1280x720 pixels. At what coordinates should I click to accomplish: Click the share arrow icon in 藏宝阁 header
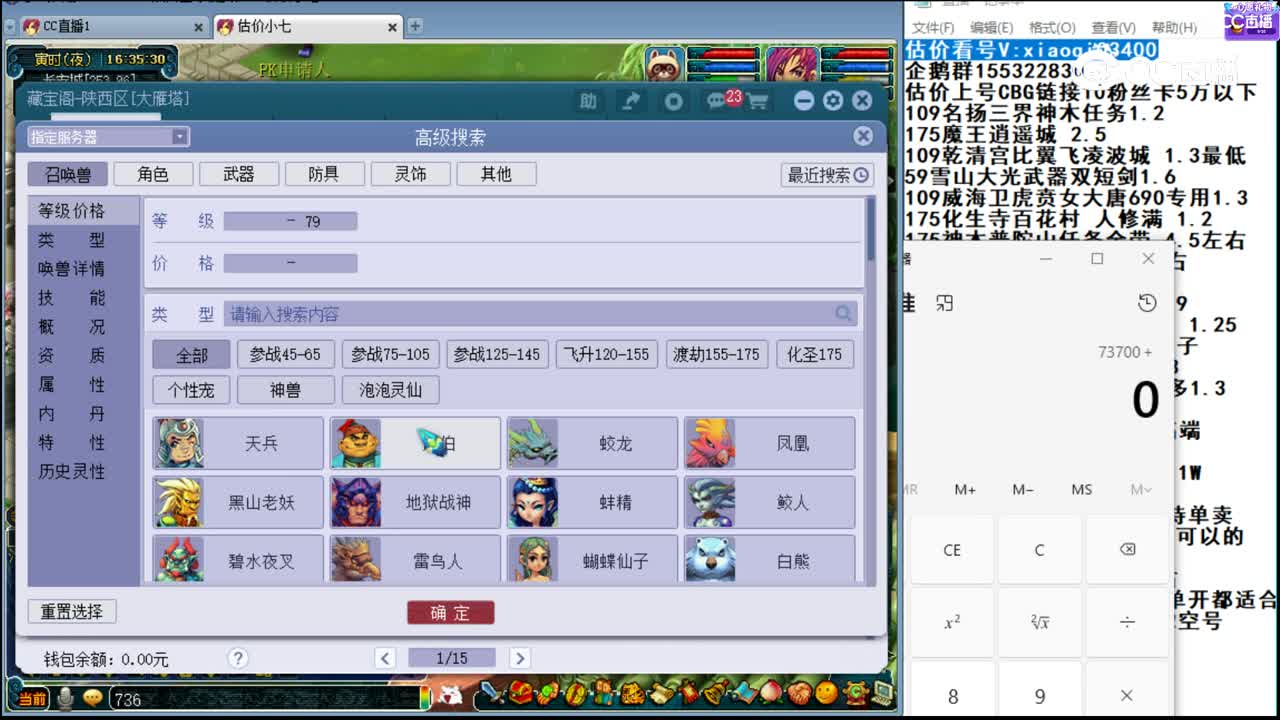[x=632, y=101]
